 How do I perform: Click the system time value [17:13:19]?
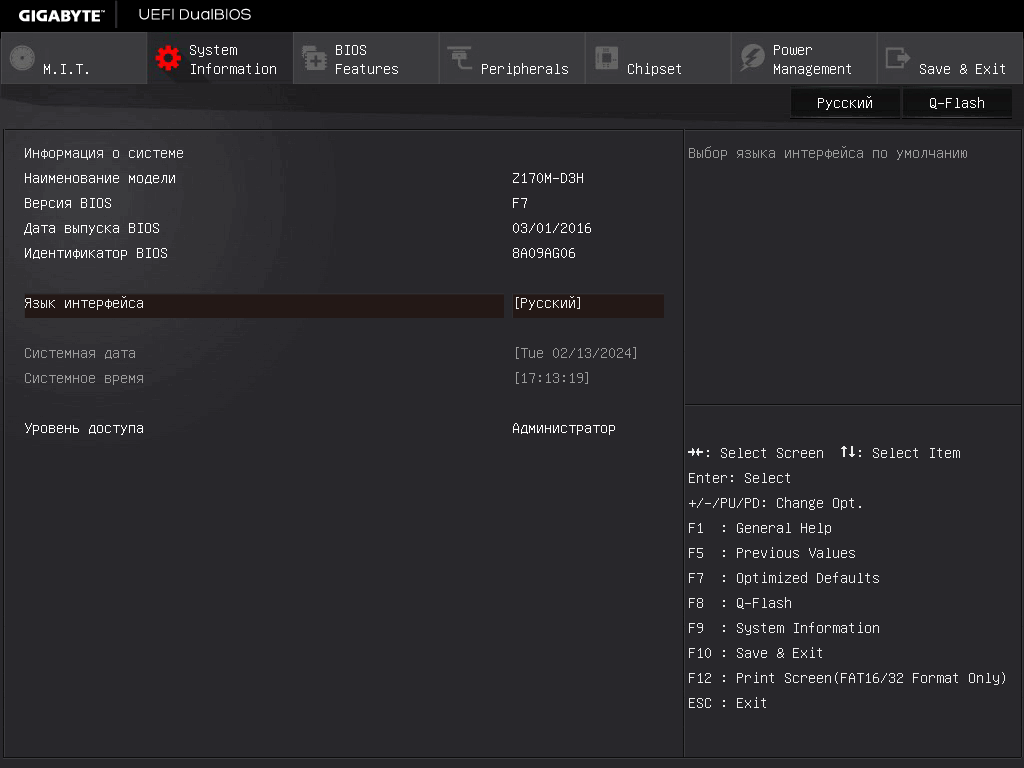click(x=551, y=378)
